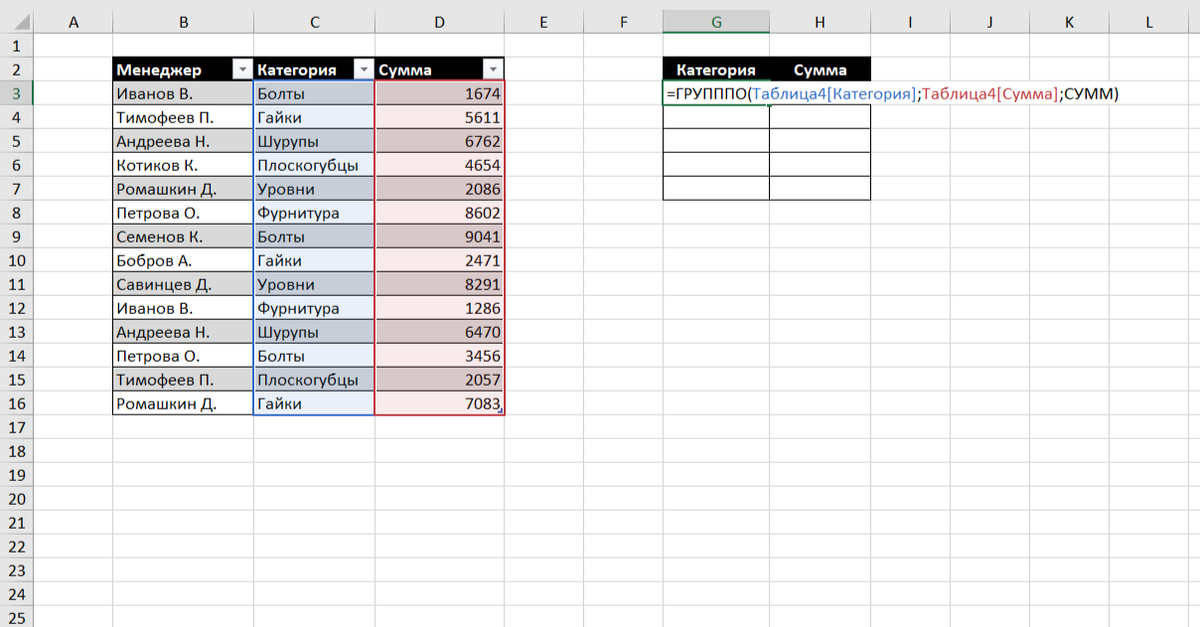This screenshot has width=1200, height=627.
Task: Select cell Ромашкин Д. in row 16
Action: [183, 404]
